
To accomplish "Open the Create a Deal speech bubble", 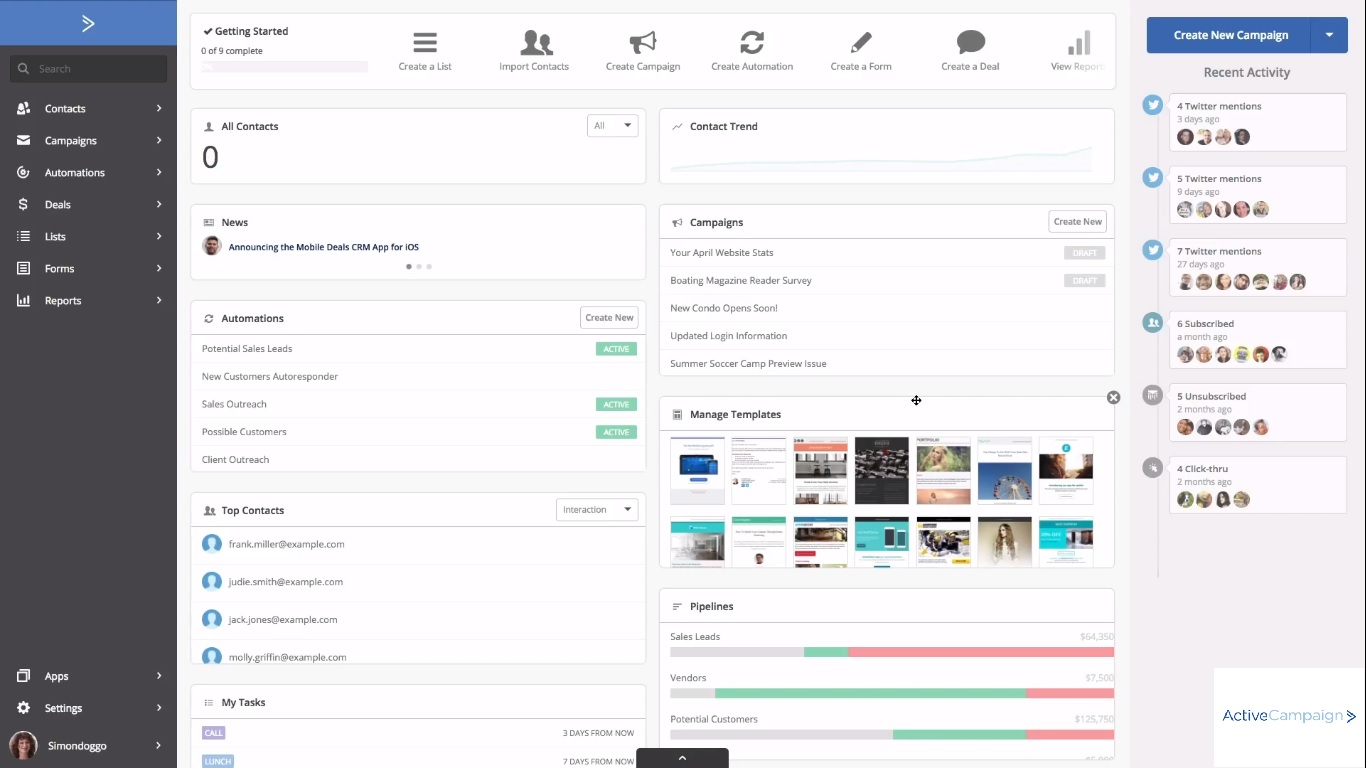I will tap(970, 43).
